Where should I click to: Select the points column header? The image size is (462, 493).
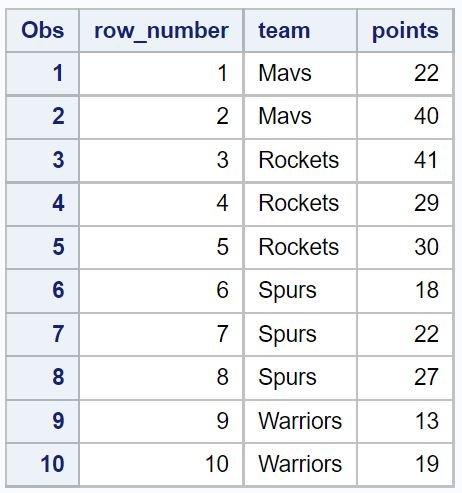[405, 31]
